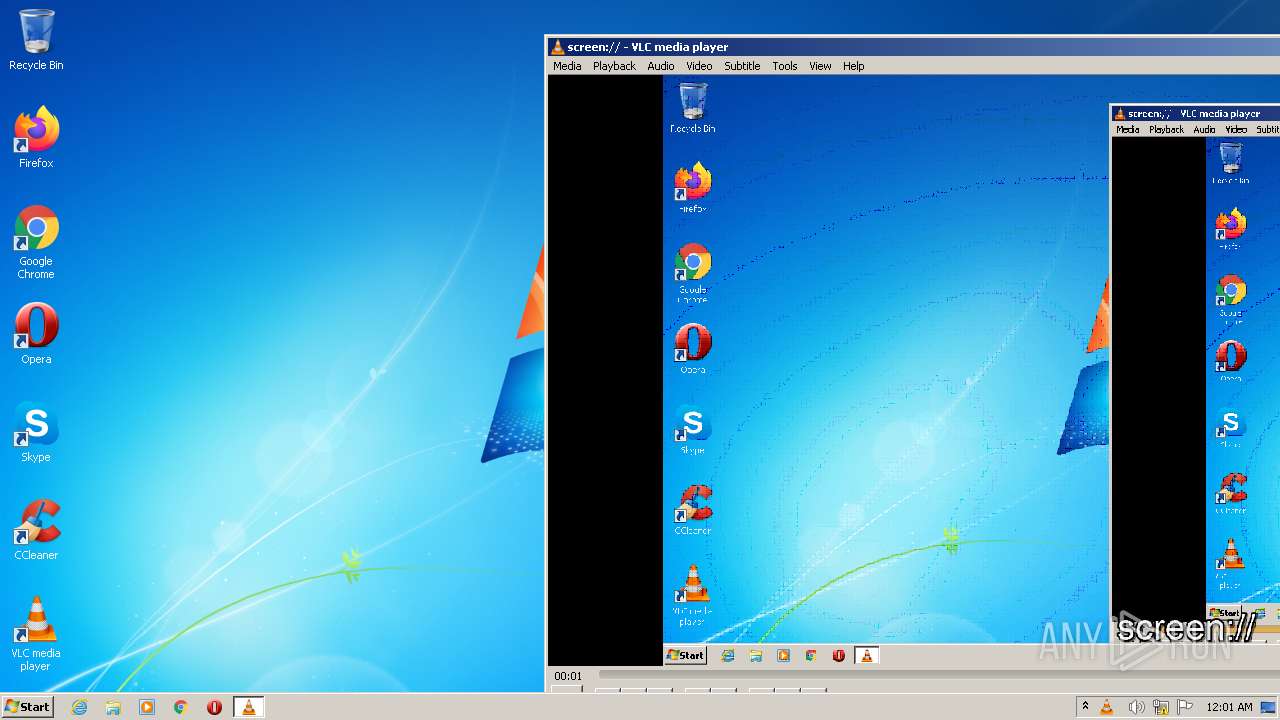Launch Firefox from the desktop shortcut
This screenshot has height=720, width=1280.
(36, 138)
